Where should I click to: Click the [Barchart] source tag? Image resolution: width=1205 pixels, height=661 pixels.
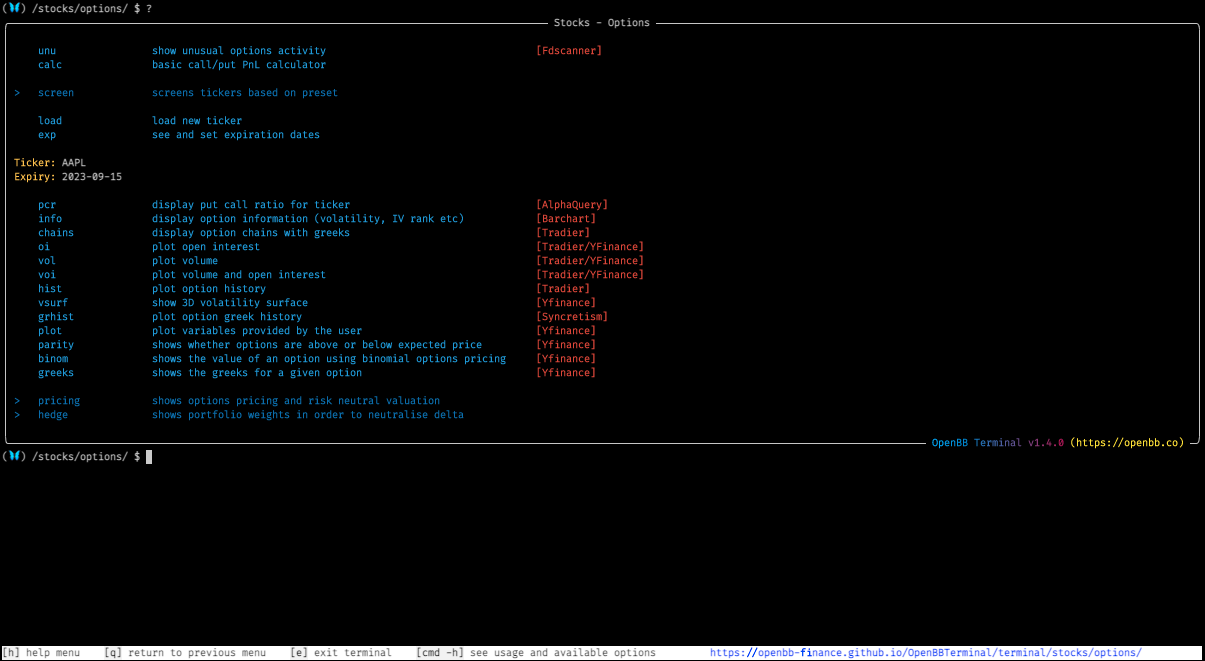566,219
